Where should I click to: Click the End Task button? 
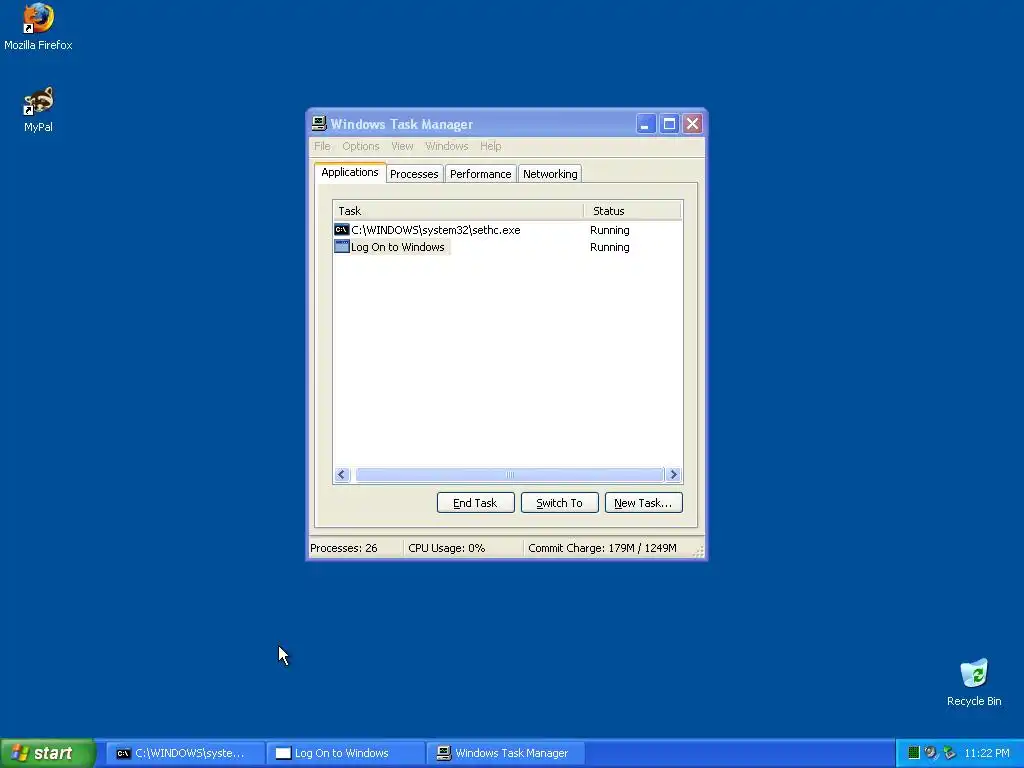point(475,503)
